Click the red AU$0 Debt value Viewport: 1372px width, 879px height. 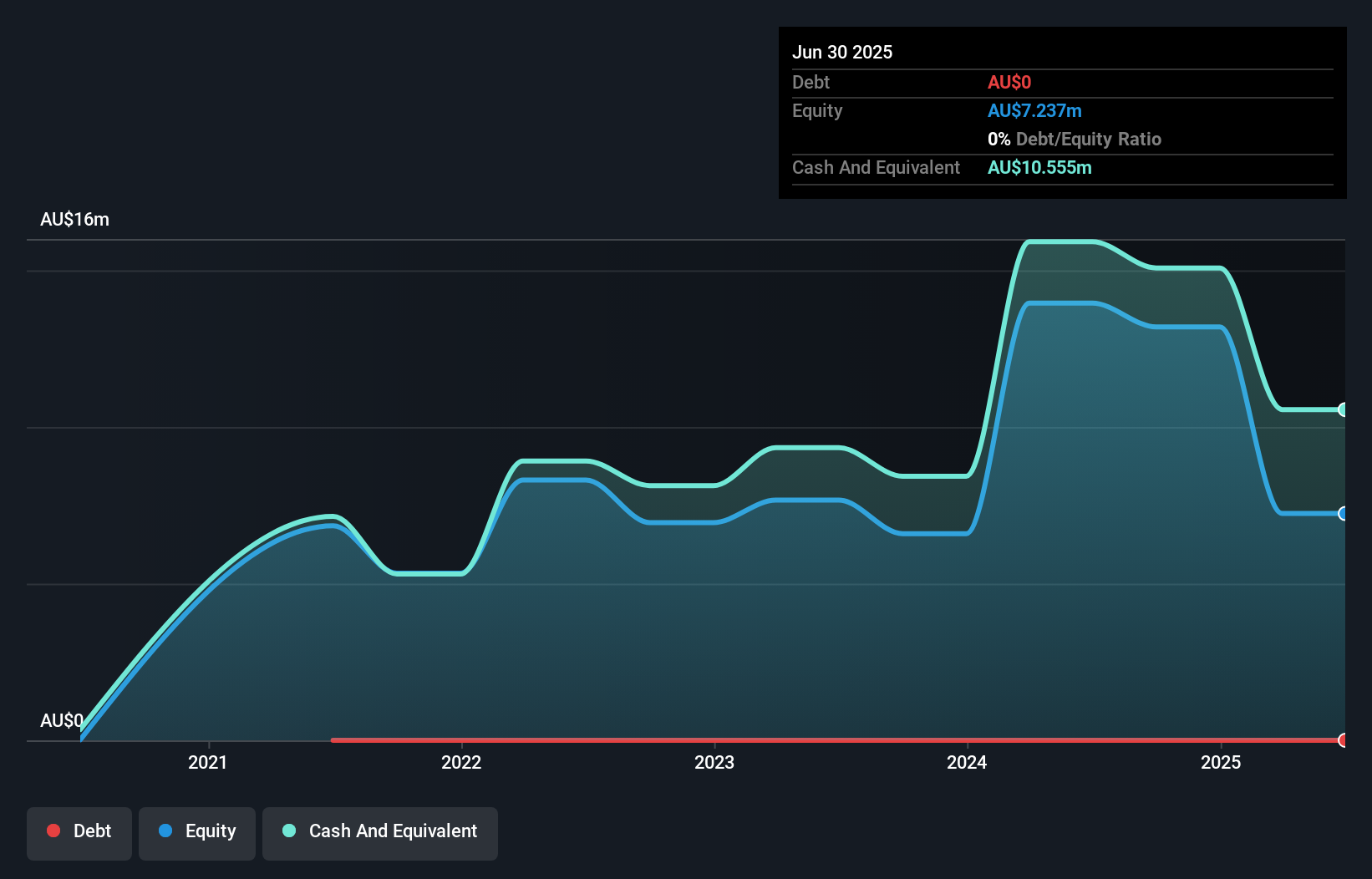pos(1009,82)
